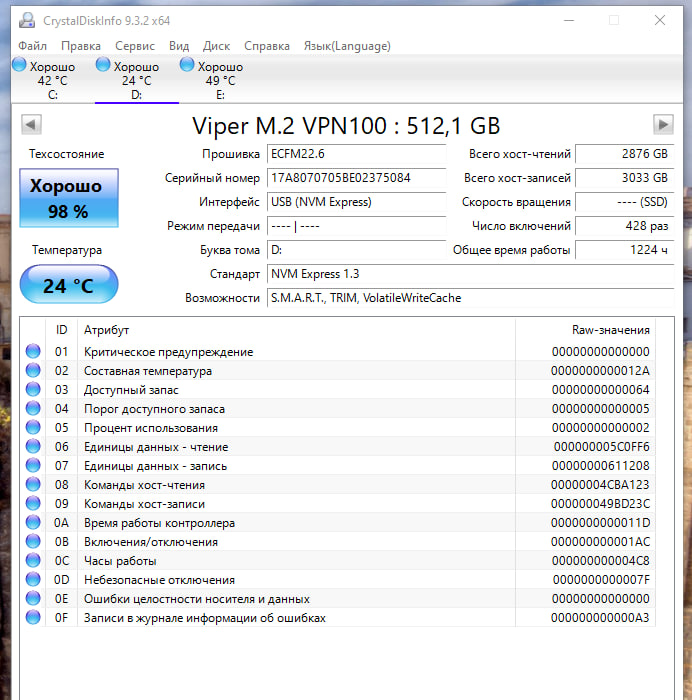Click power-on count value 428 раз
Image resolution: width=692 pixels, height=700 pixels.
(x=624, y=226)
